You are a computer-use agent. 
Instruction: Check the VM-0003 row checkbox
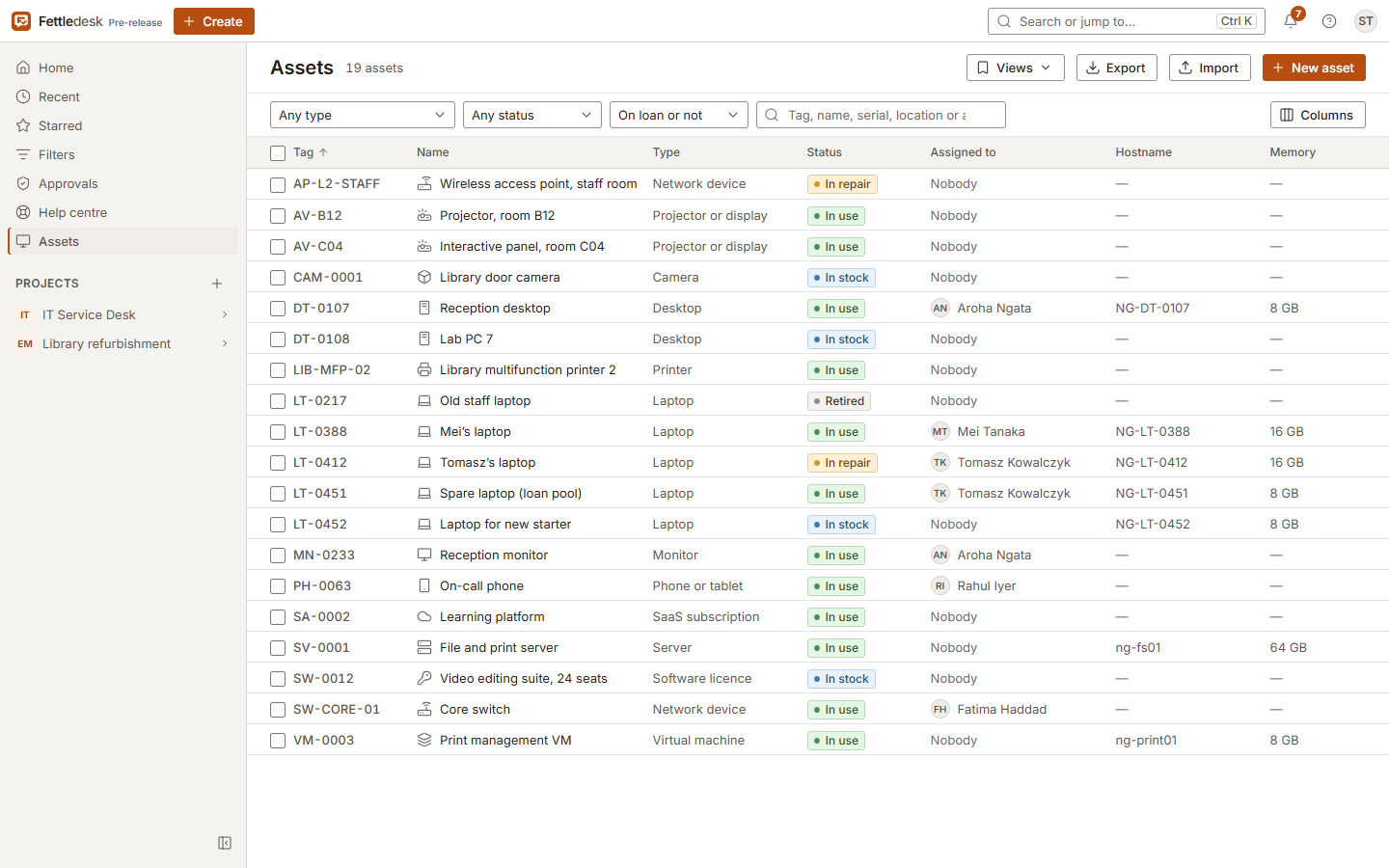[278, 741]
